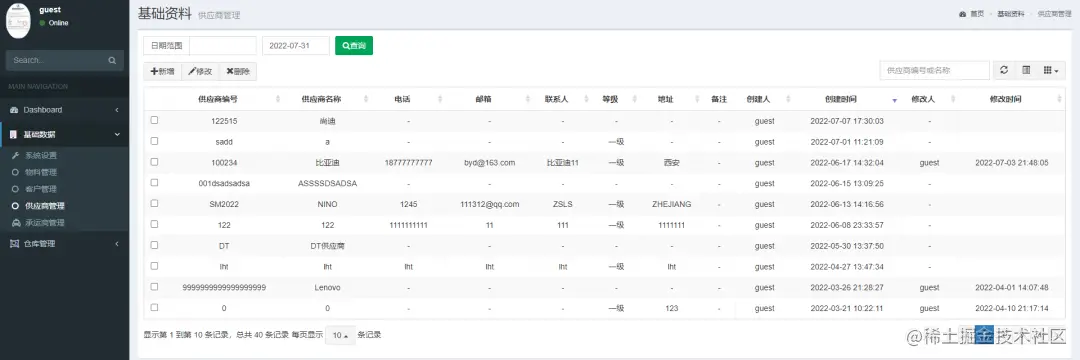Screen dimensions: 1080x360
Task: Select checkbox for row SM2022
Action: pos(154,203)
